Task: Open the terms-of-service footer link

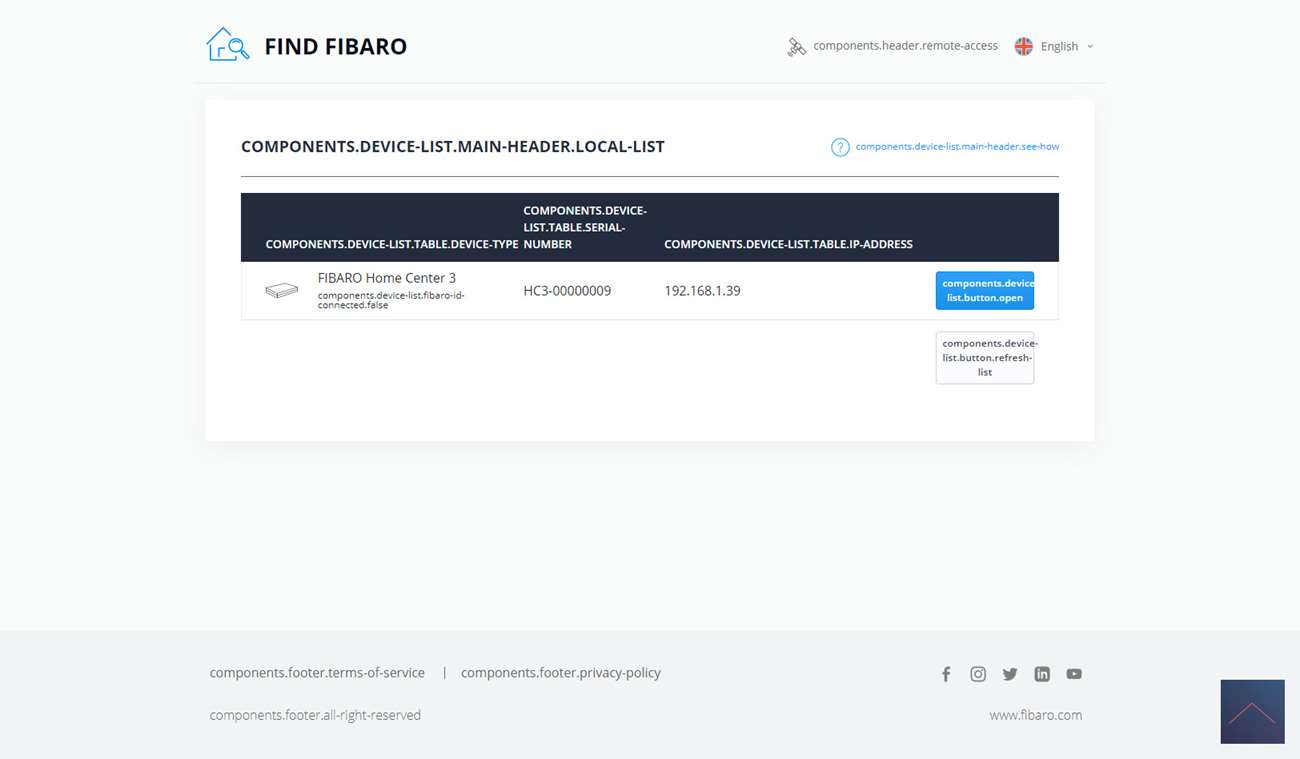Action: 317,673
